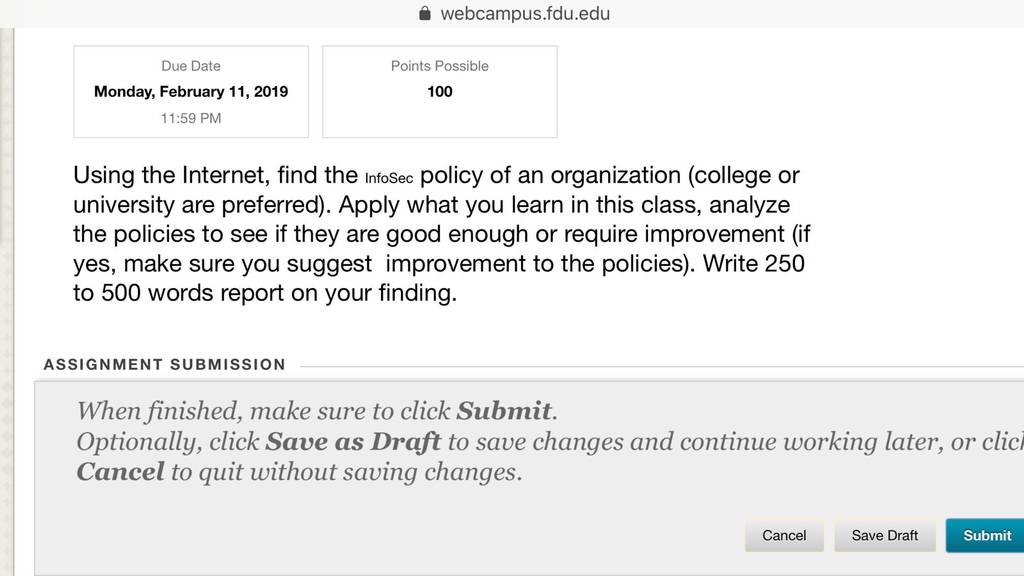The image size is (1024, 576).
Task: Click the Due Date info box
Action: [191, 91]
